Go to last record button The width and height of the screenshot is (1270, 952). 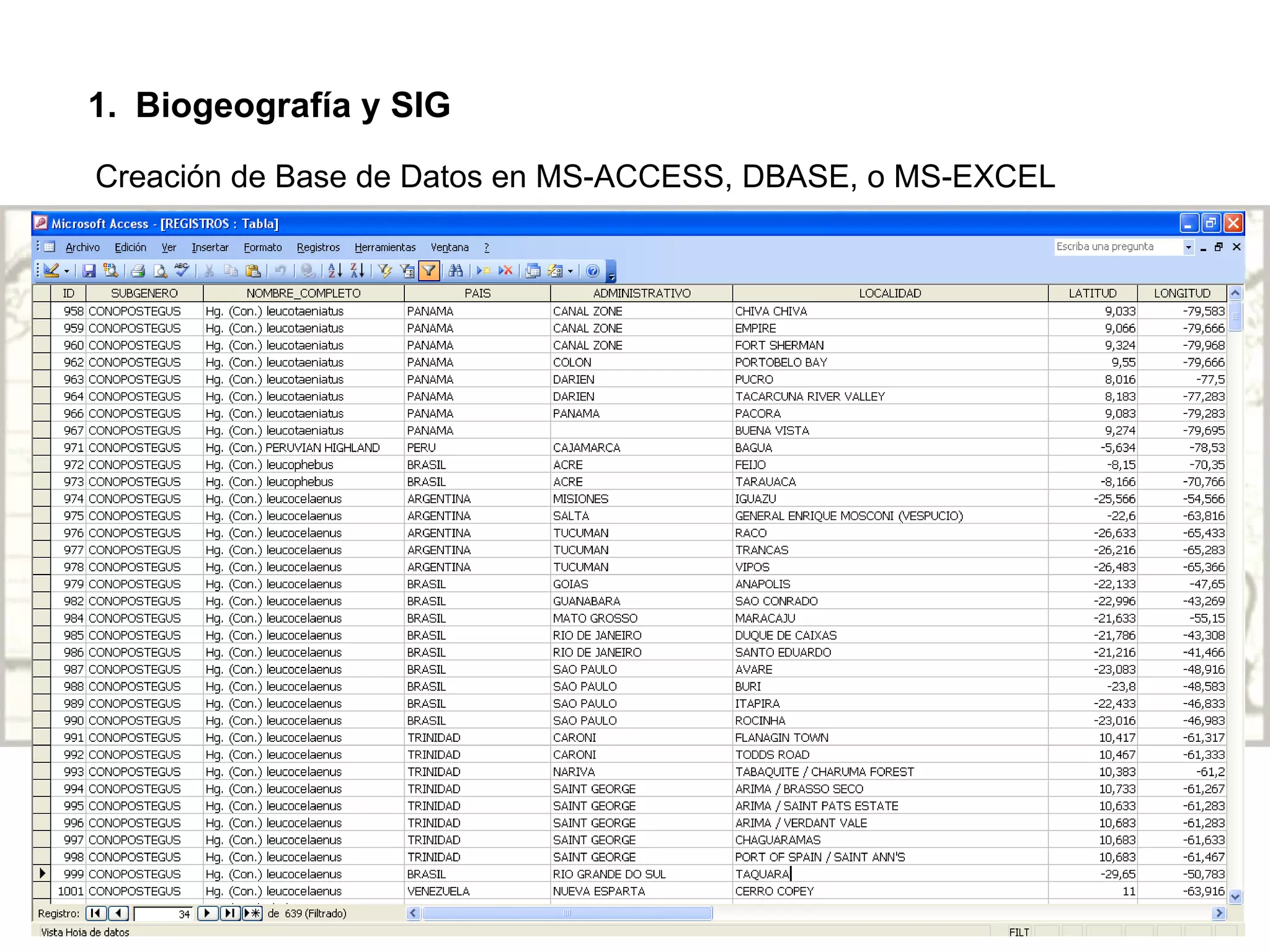click(x=229, y=913)
